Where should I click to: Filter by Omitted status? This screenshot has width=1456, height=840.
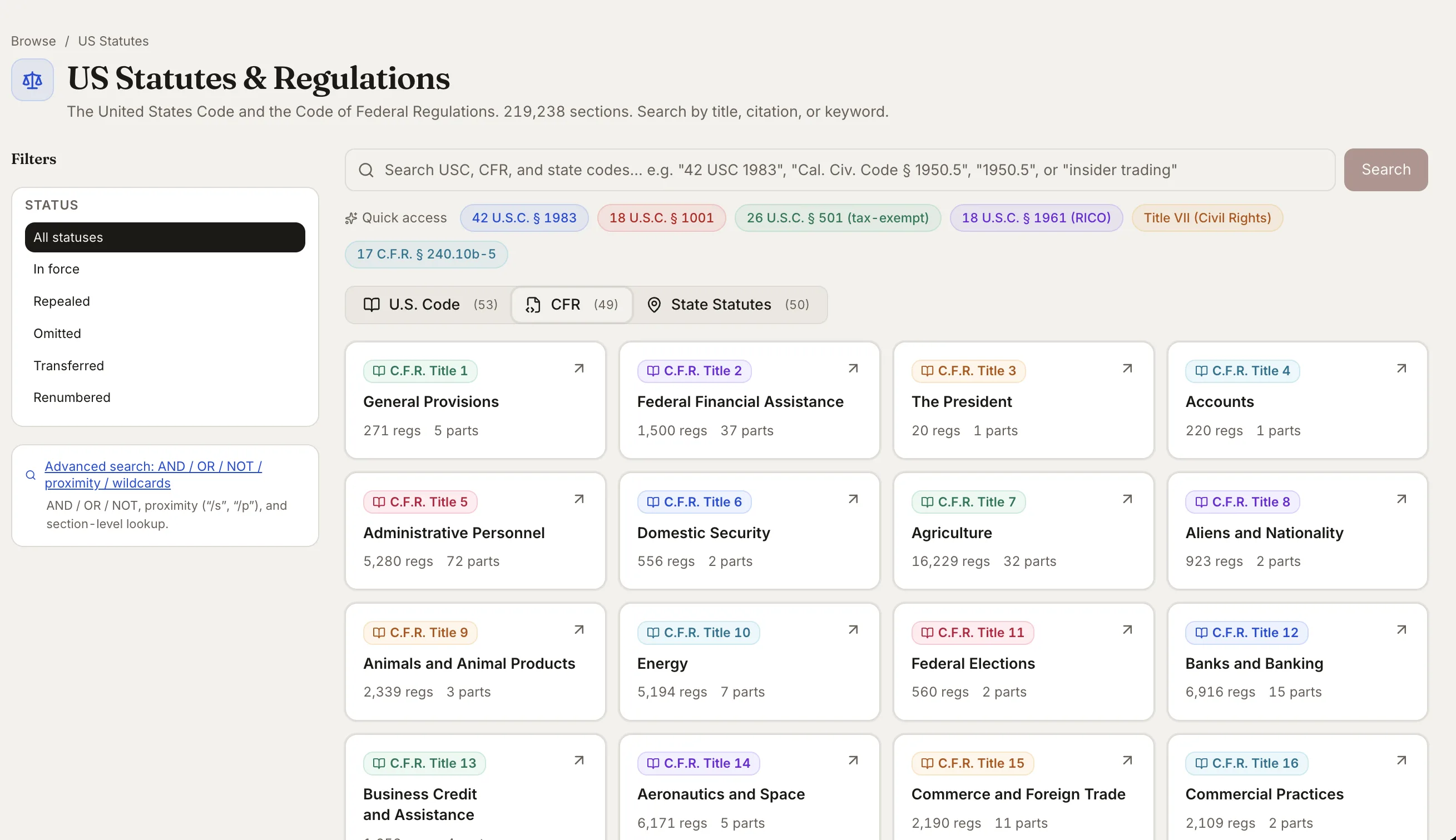pyautogui.click(x=165, y=334)
